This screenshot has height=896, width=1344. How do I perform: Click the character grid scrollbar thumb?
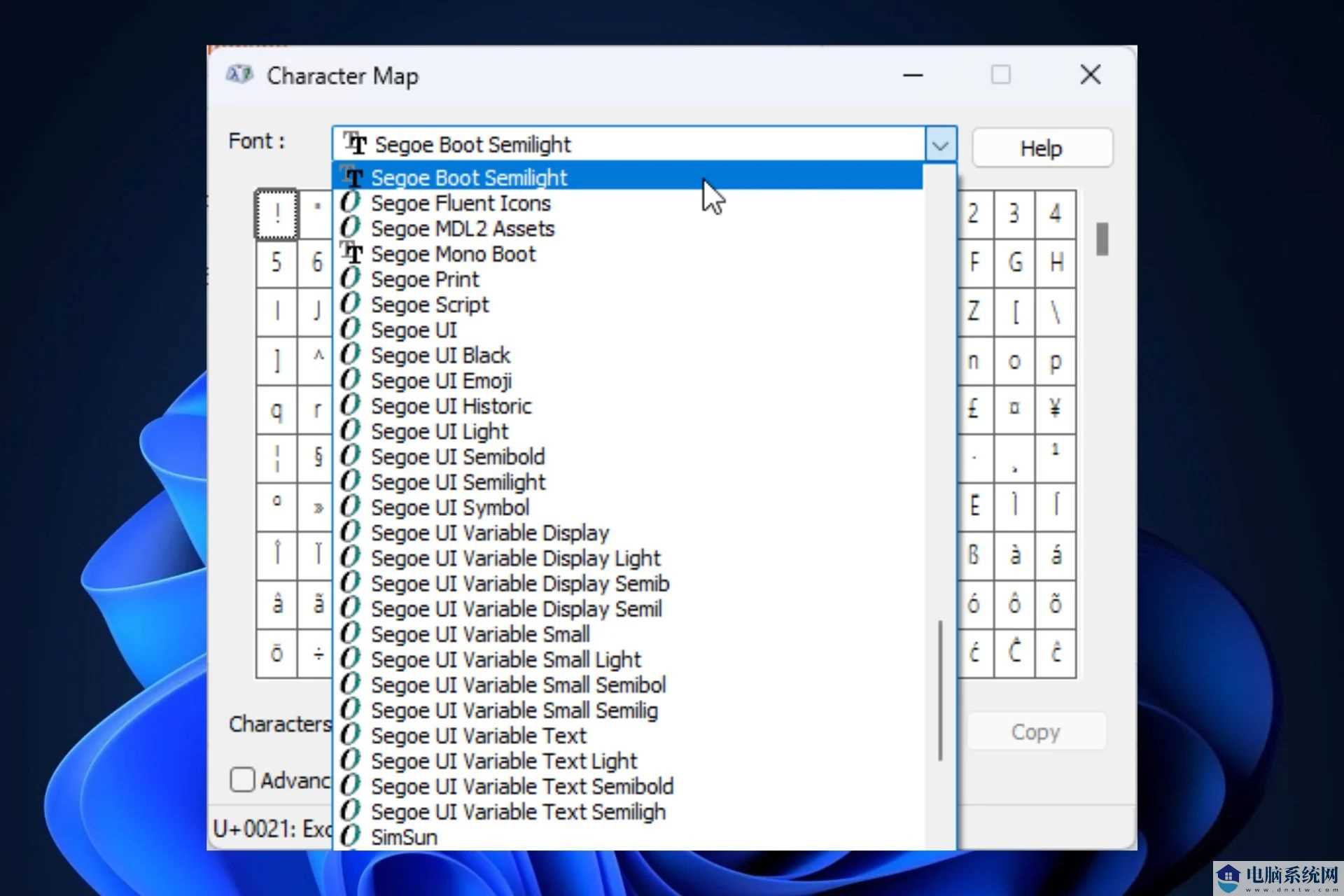tap(1102, 239)
